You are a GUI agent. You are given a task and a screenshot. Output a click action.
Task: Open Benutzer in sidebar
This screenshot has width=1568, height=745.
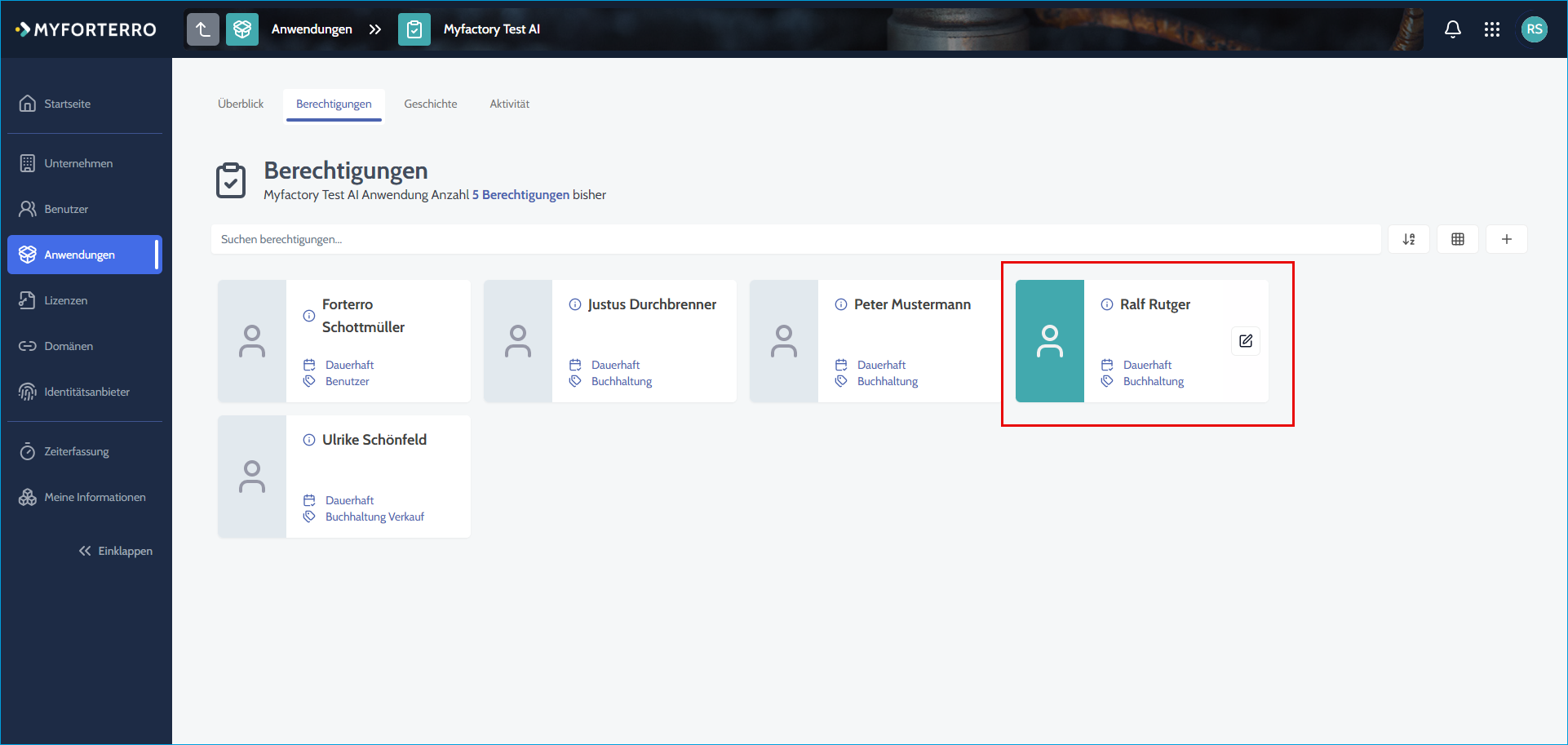85,209
